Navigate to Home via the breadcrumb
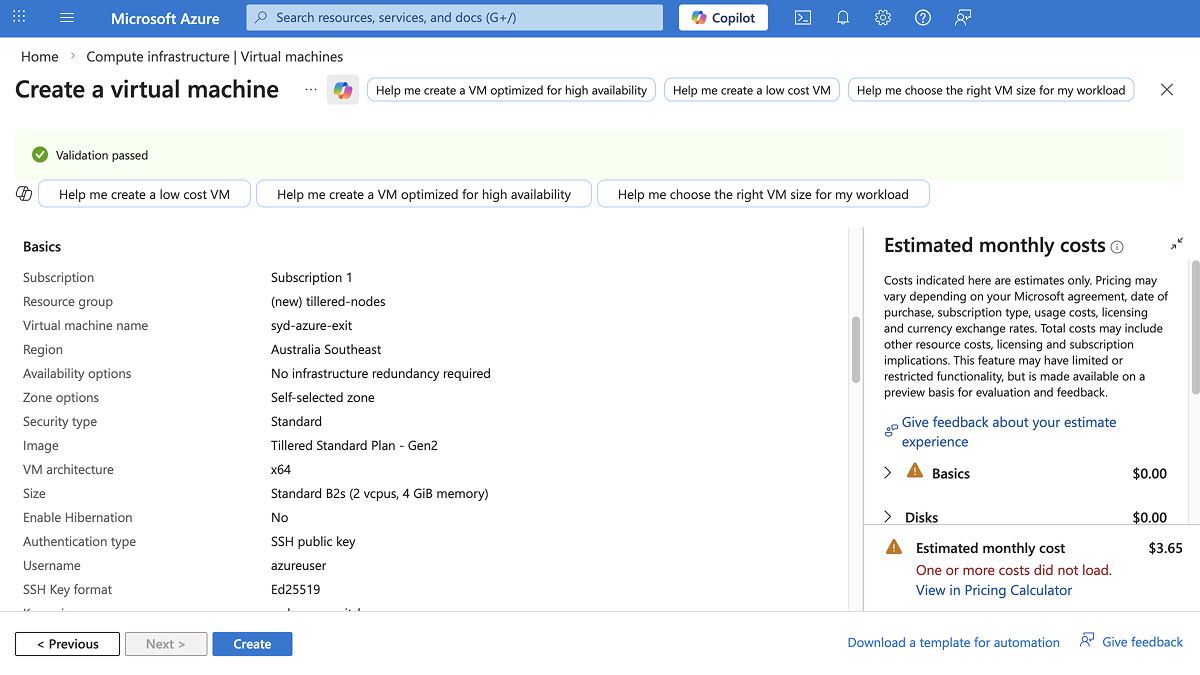This screenshot has width=1200, height=675. [x=39, y=56]
